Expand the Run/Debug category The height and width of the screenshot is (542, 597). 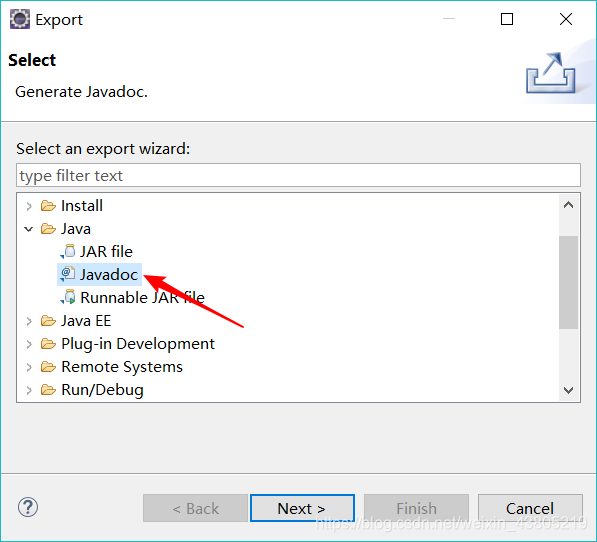coord(29,390)
